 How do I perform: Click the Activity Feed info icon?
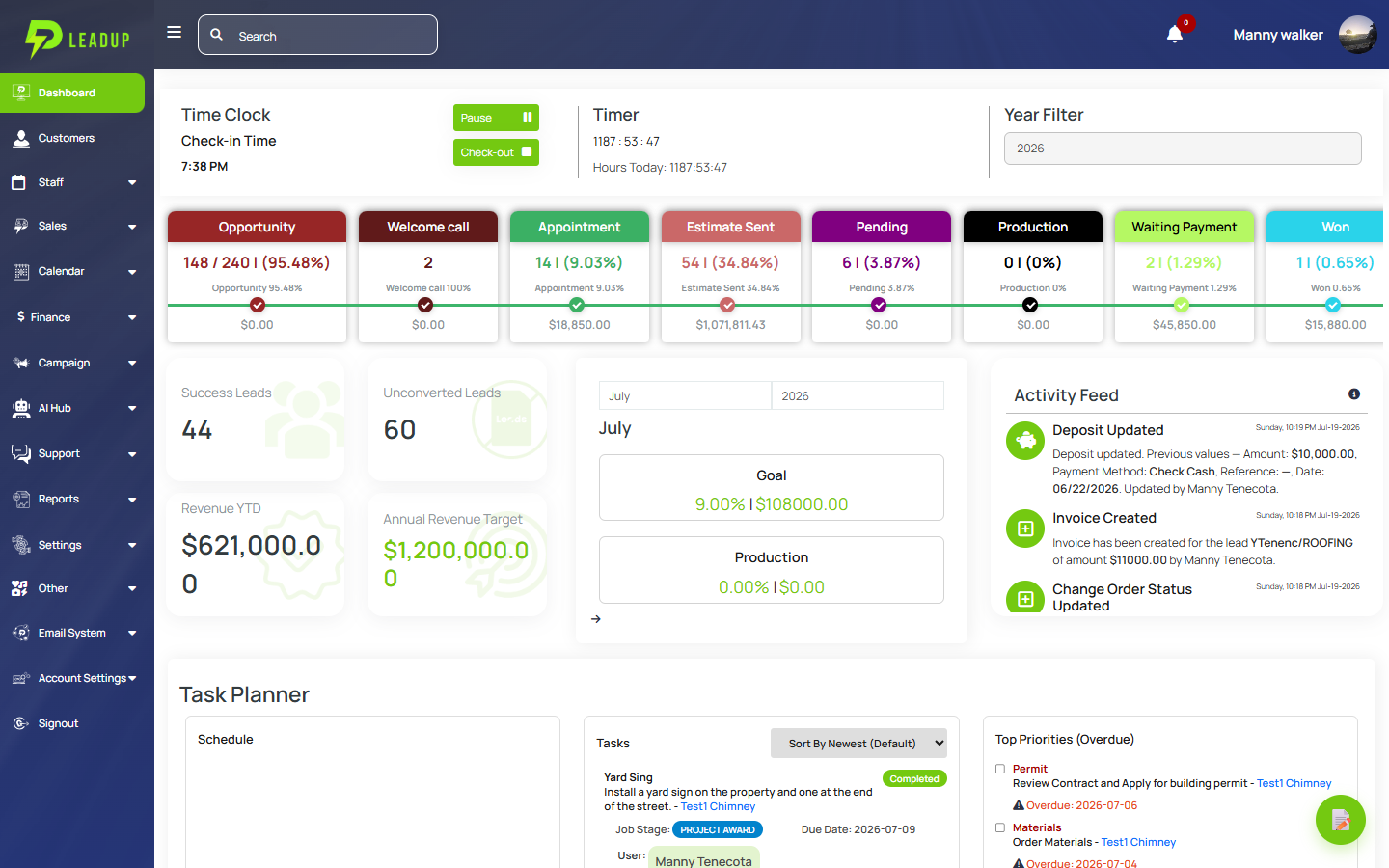point(1354,393)
